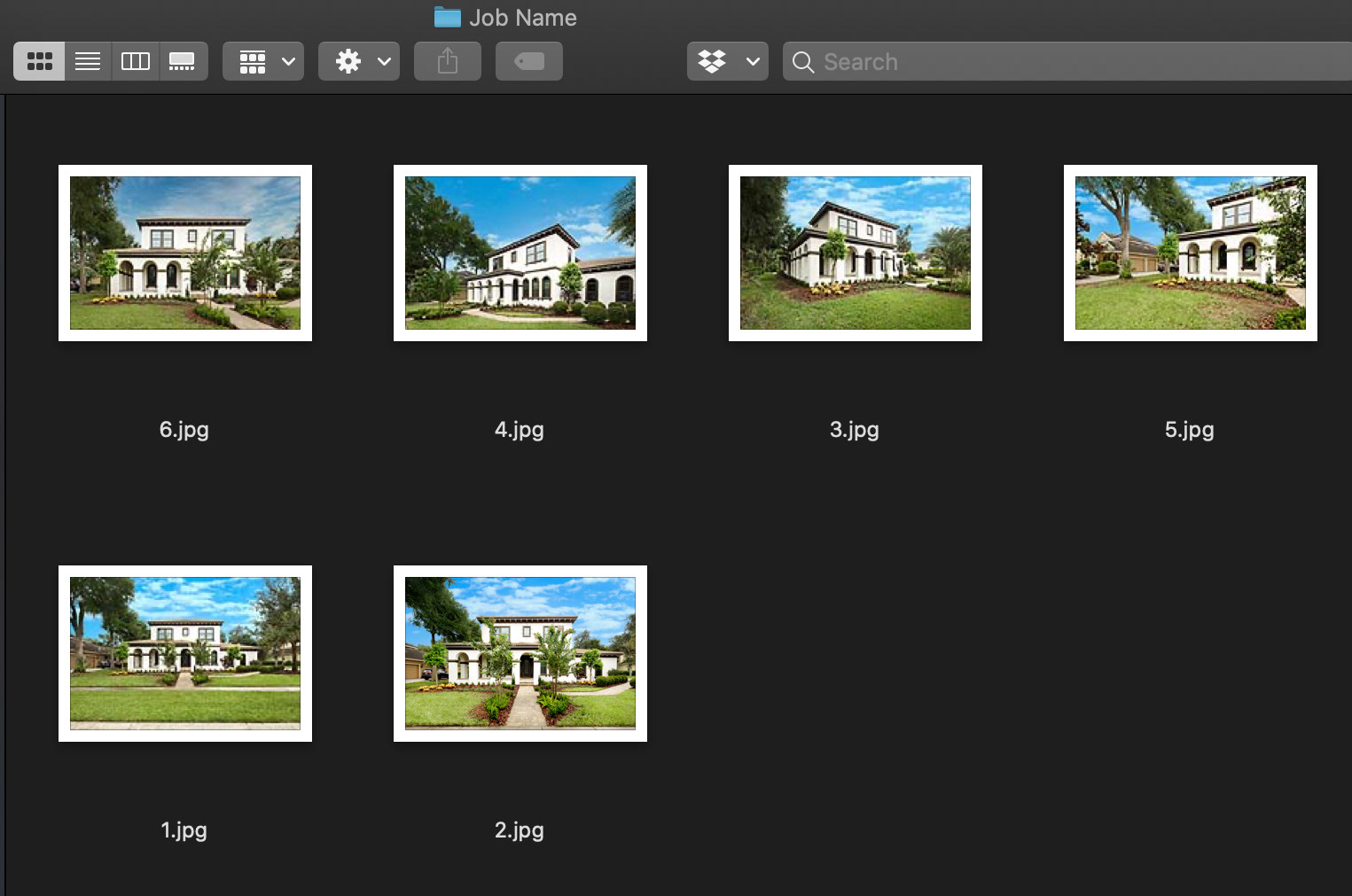Screen dimensions: 1352x896
Task: Click the 4.jpg file name
Action: [x=520, y=430]
